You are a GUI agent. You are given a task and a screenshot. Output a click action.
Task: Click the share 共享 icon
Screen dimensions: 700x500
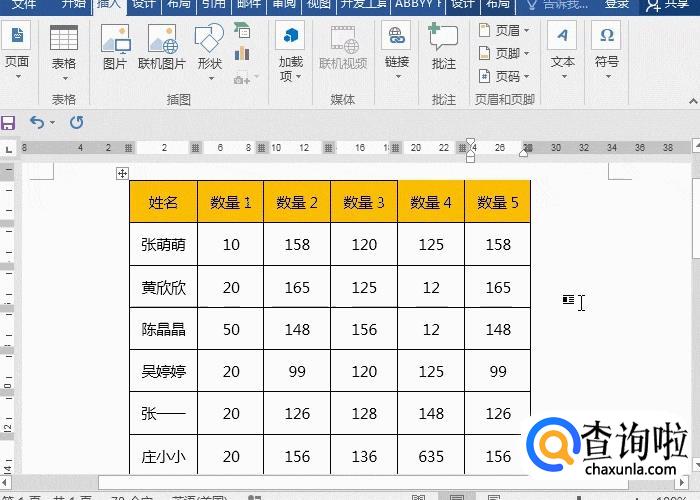(x=669, y=4)
